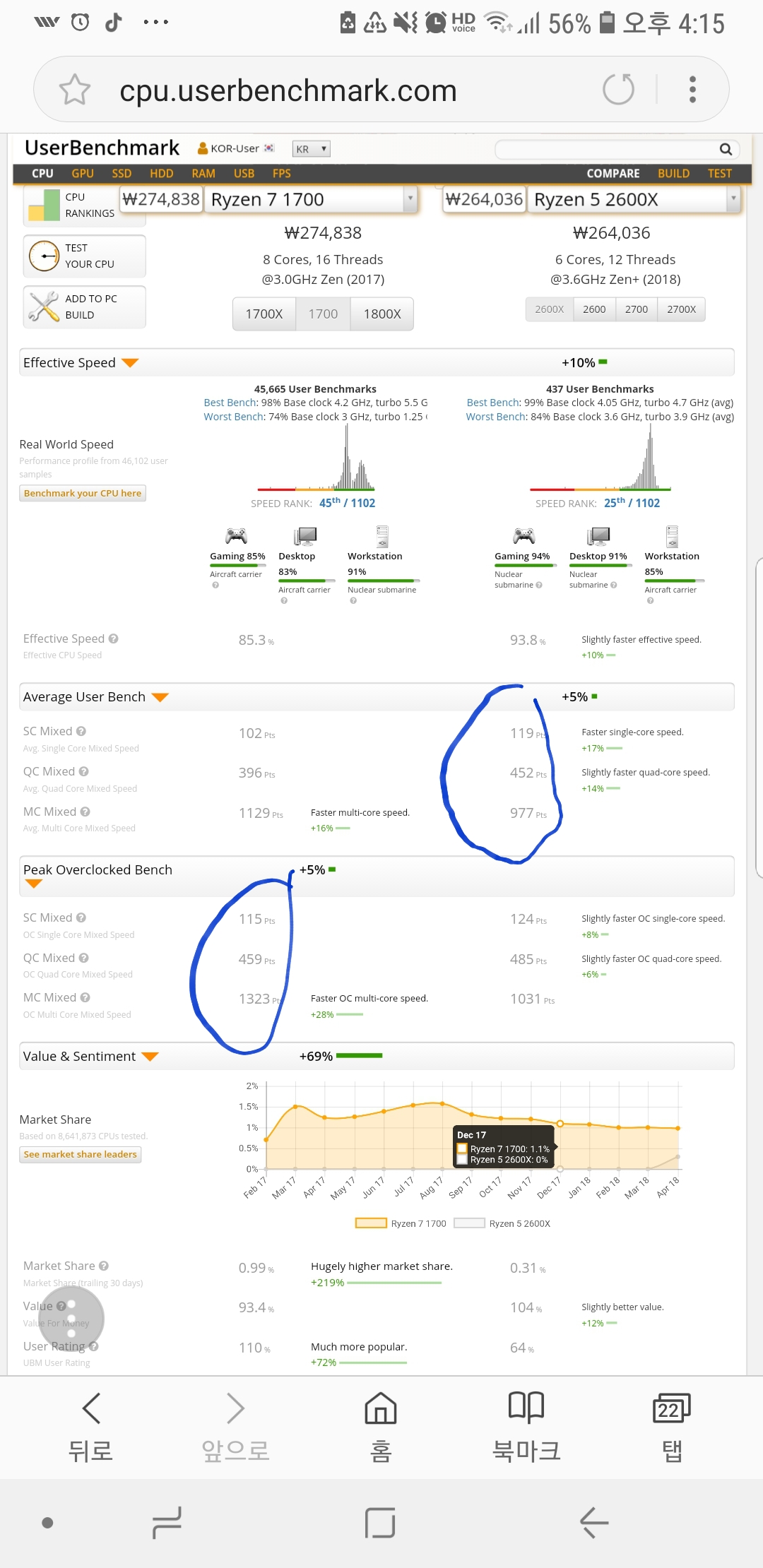Image resolution: width=763 pixels, height=1568 pixels.
Task: Open help icon beside Effective Speed
Action: 114,639
